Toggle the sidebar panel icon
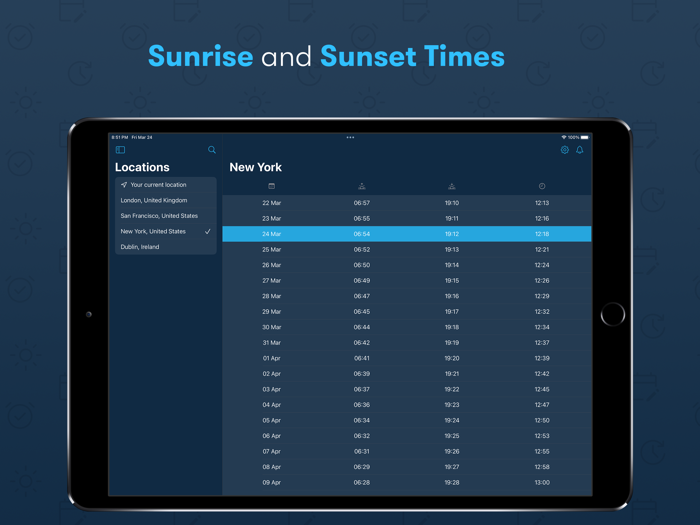700x525 pixels. (x=120, y=150)
